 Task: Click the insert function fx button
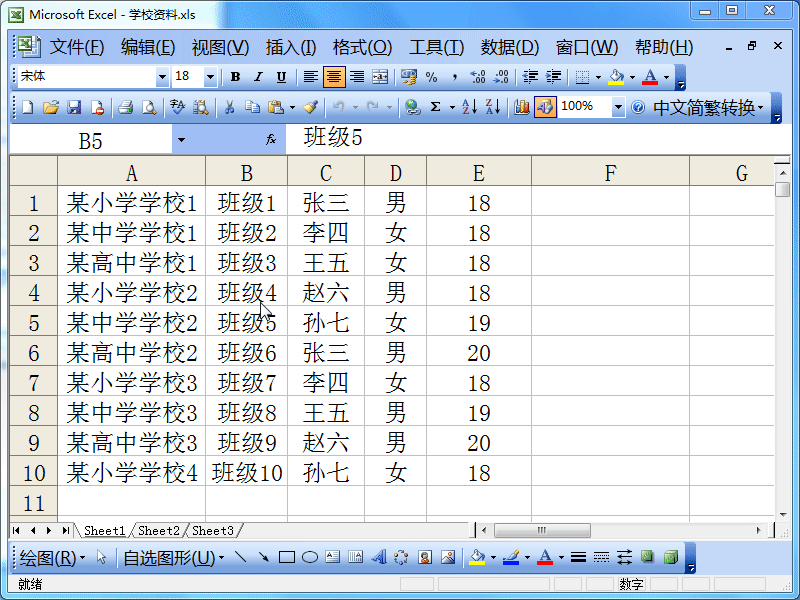tap(271, 139)
